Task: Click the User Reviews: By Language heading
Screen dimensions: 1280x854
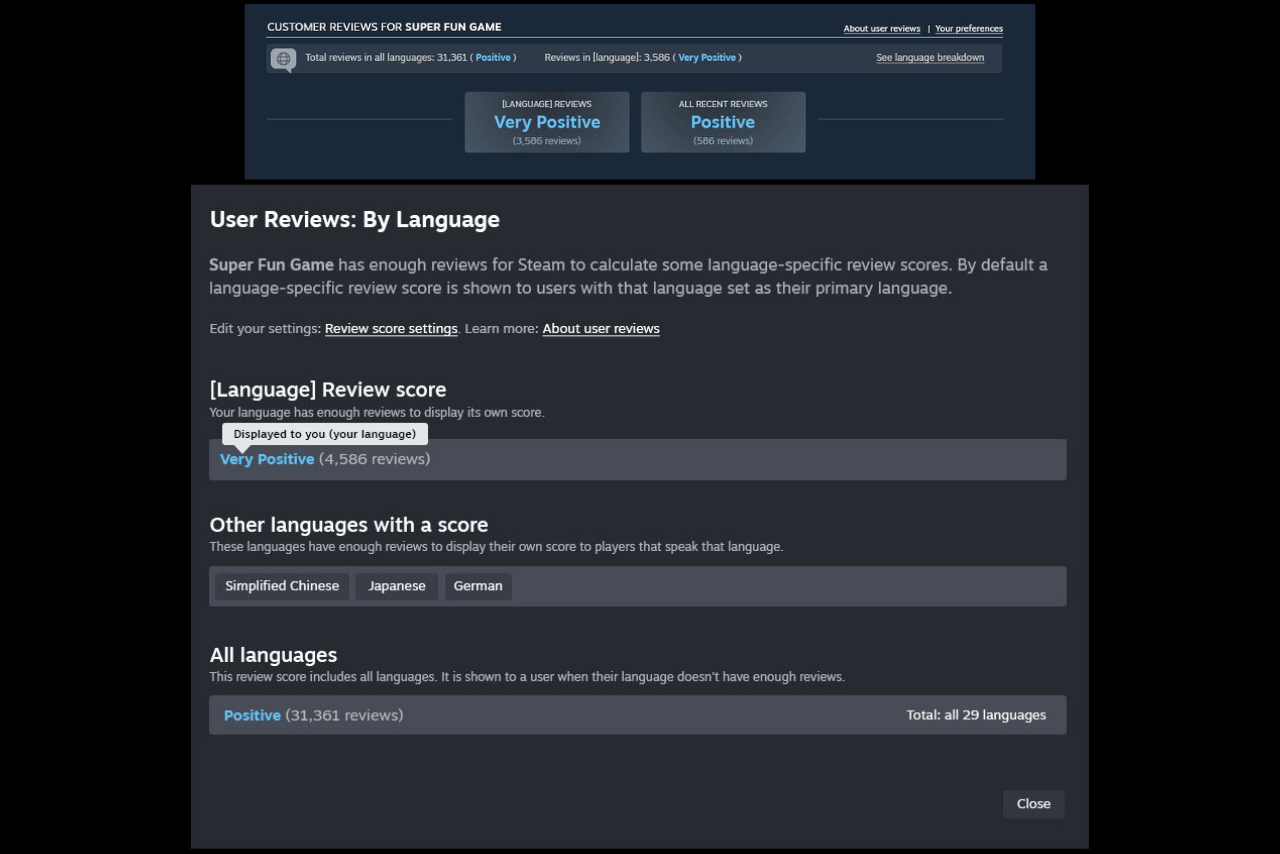Action: click(x=354, y=220)
